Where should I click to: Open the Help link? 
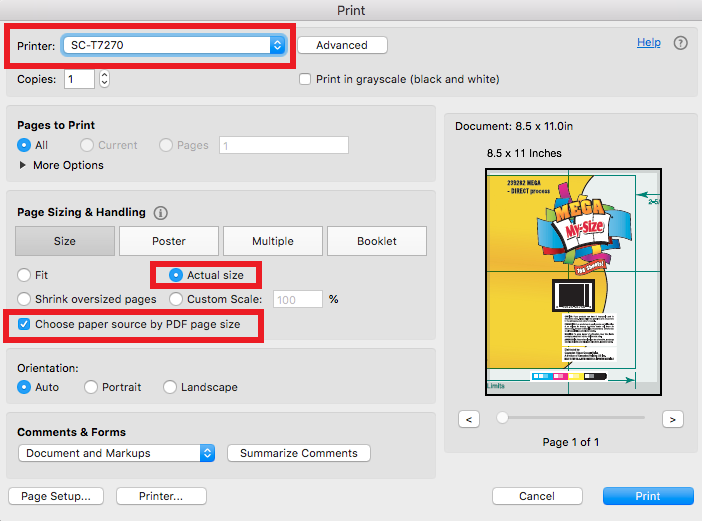pos(649,43)
